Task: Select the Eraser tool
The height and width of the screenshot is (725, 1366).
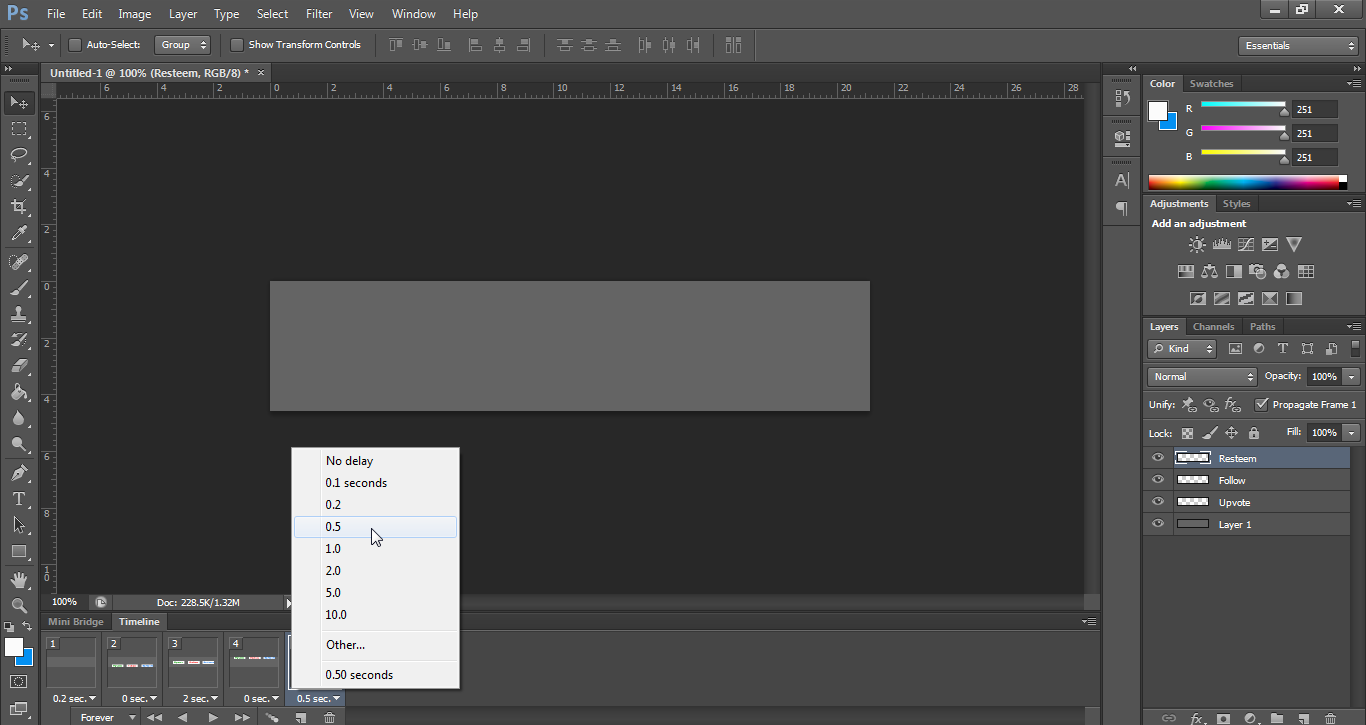Action: point(19,366)
